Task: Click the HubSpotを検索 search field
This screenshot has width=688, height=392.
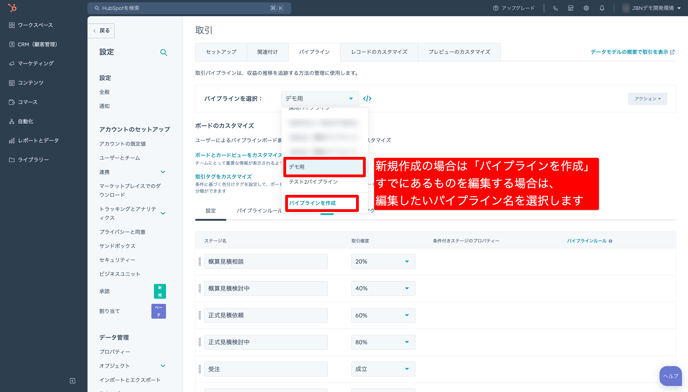Action: (x=189, y=8)
